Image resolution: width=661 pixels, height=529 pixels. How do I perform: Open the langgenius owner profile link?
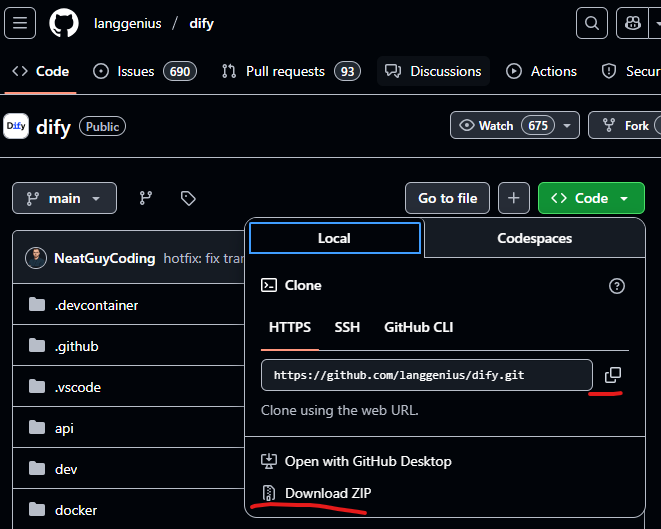click(x=127, y=23)
